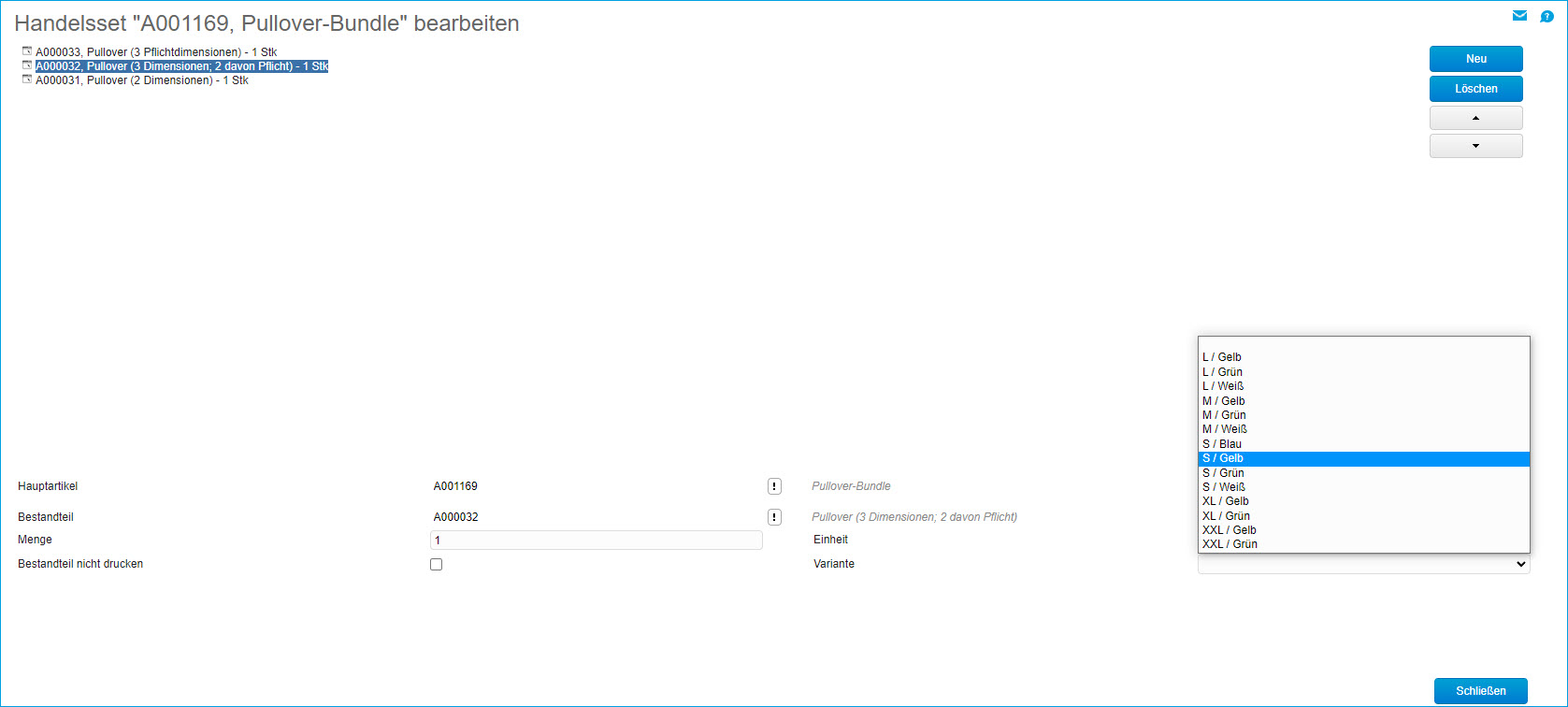The height and width of the screenshot is (707, 1568).
Task: Choose the blank first option in Variante list
Action: pyautogui.click(x=1363, y=343)
